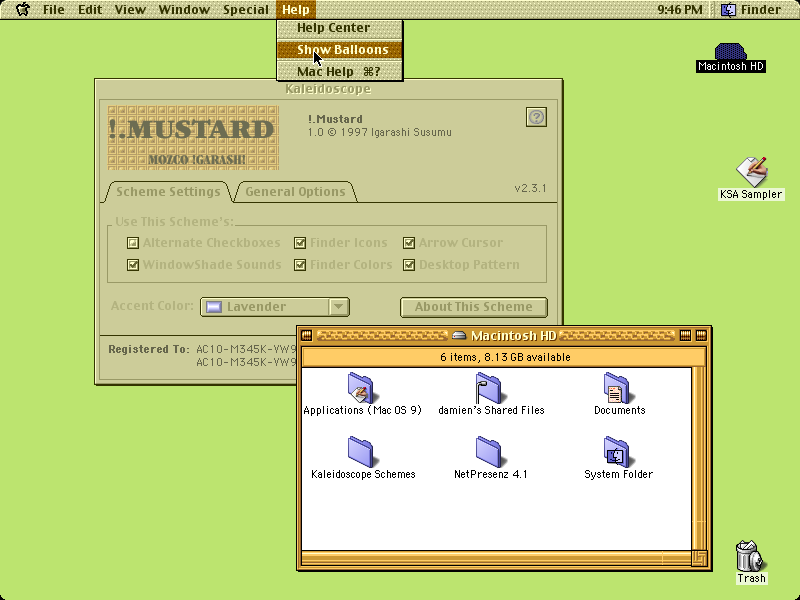
Task: Choose Mac Help from Help menu
Action: click(x=340, y=72)
